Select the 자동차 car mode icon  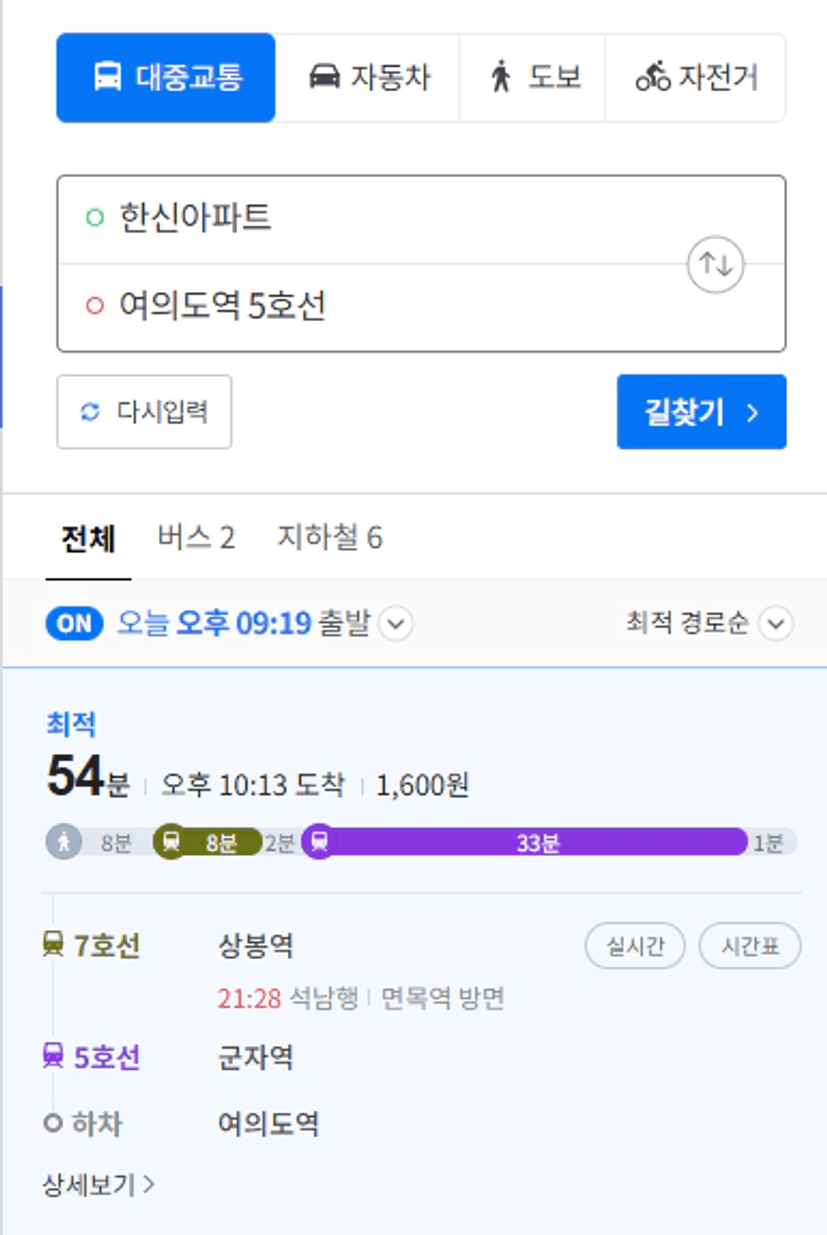[x=324, y=77]
